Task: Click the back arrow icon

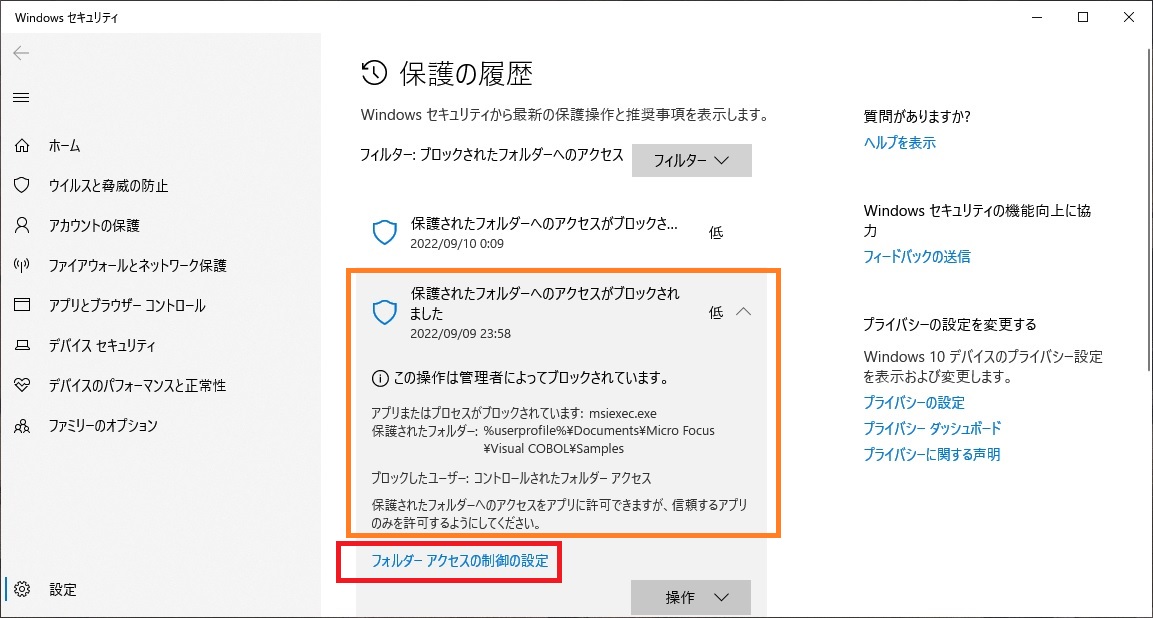Action: [x=21, y=53]
